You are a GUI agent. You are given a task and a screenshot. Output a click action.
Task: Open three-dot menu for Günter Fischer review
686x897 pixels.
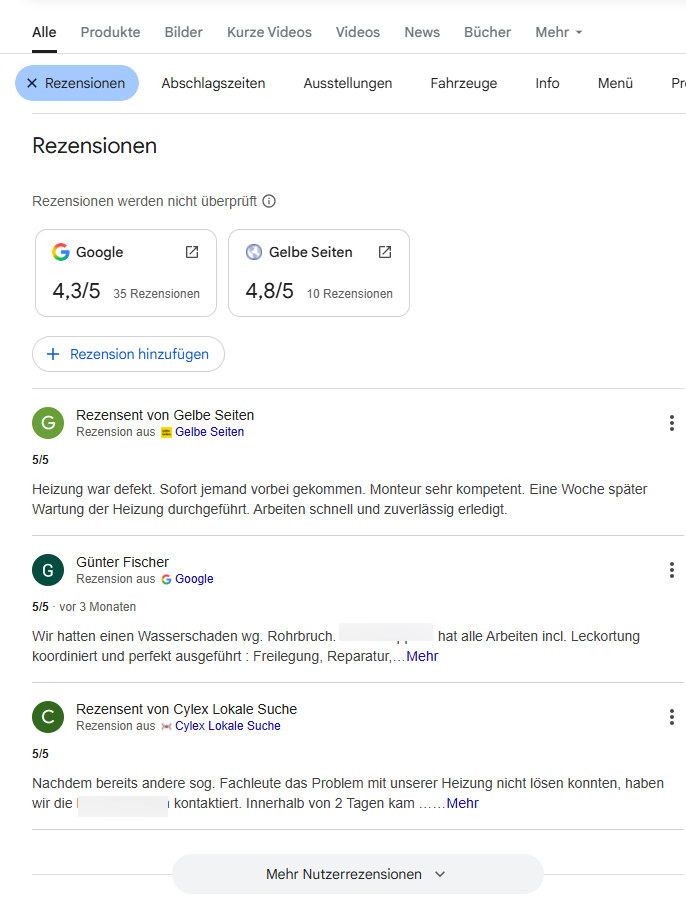point(672,570)
